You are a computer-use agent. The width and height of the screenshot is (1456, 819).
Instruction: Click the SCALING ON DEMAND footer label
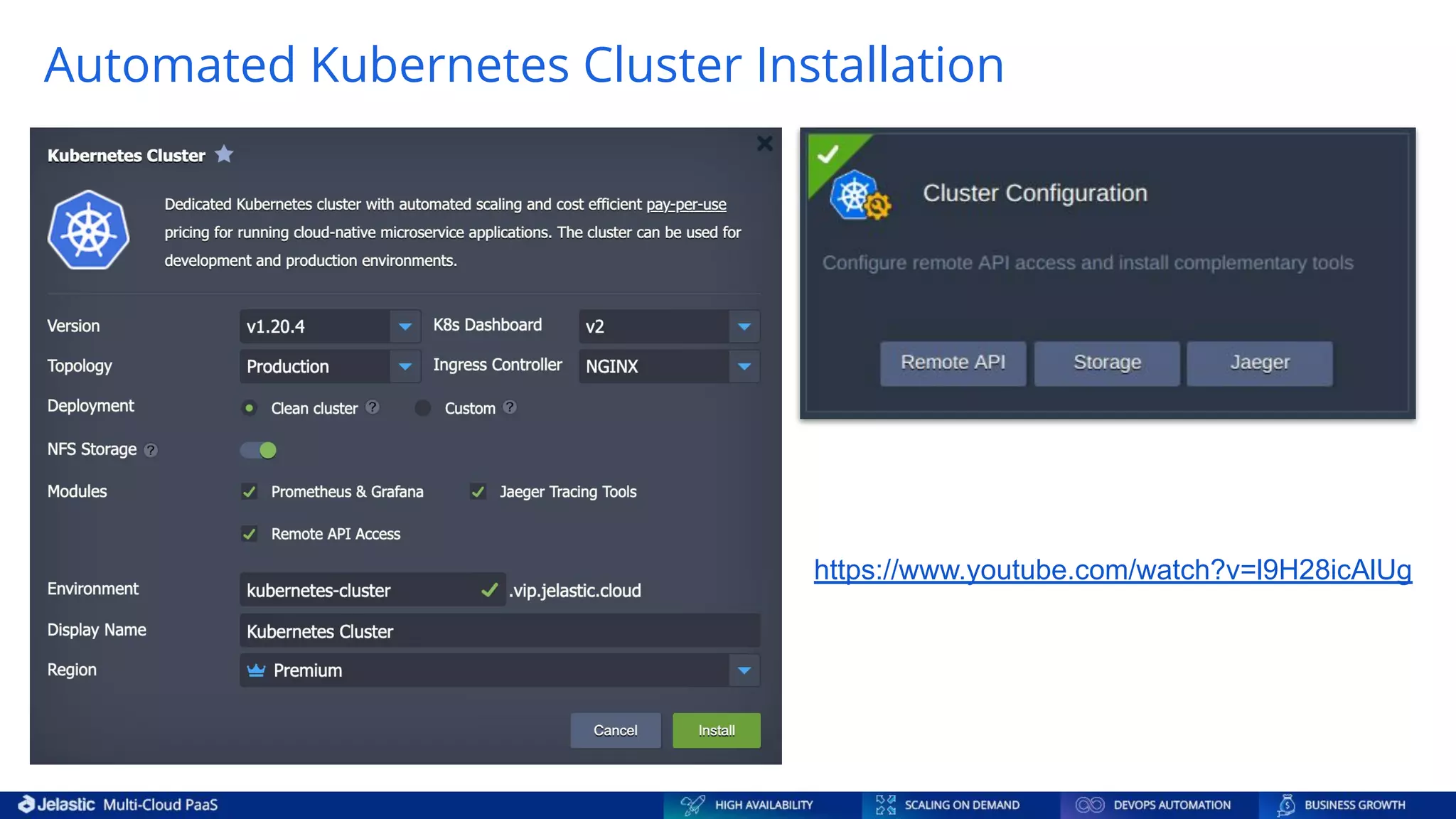click(962, 805)
